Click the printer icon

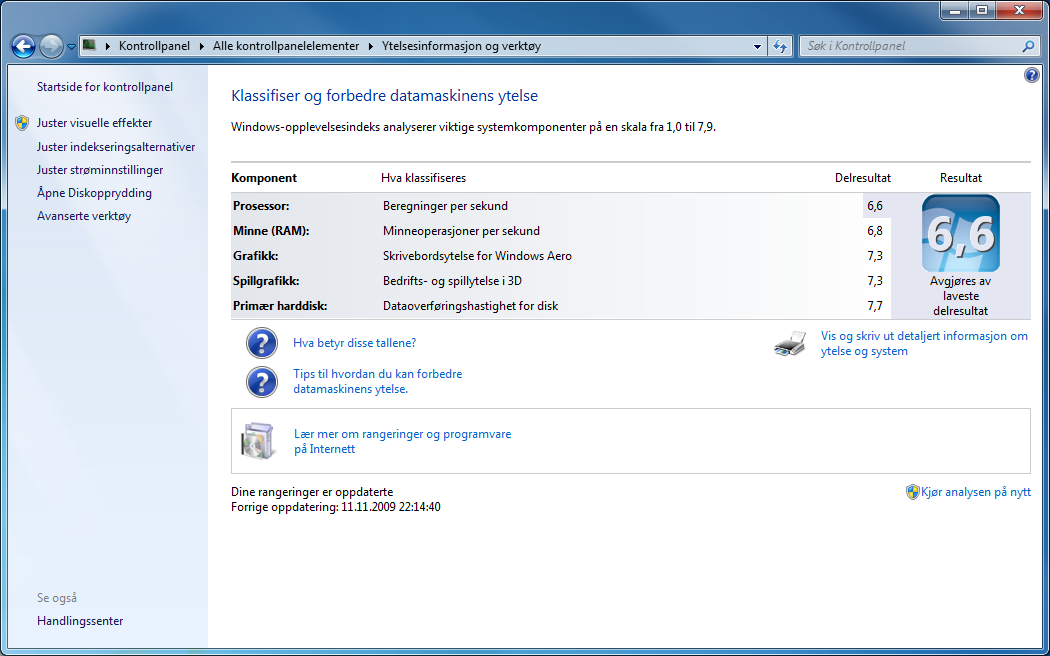790,343
